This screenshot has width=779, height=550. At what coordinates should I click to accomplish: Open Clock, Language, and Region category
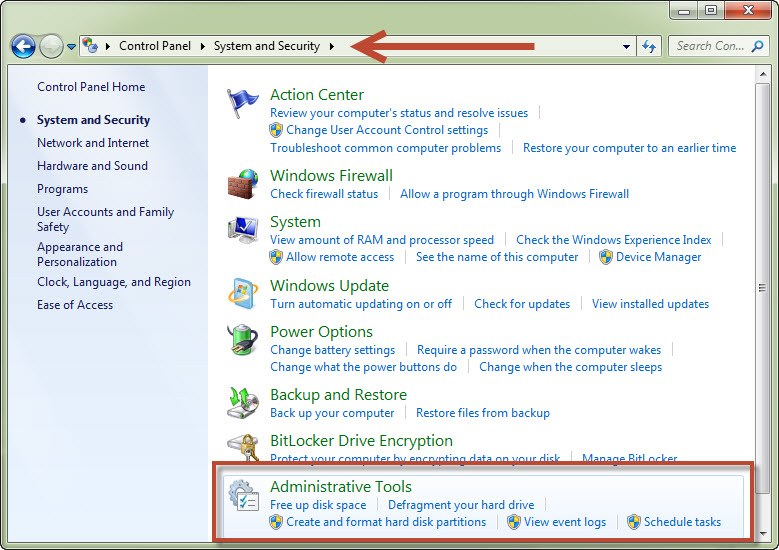point(114,282)
